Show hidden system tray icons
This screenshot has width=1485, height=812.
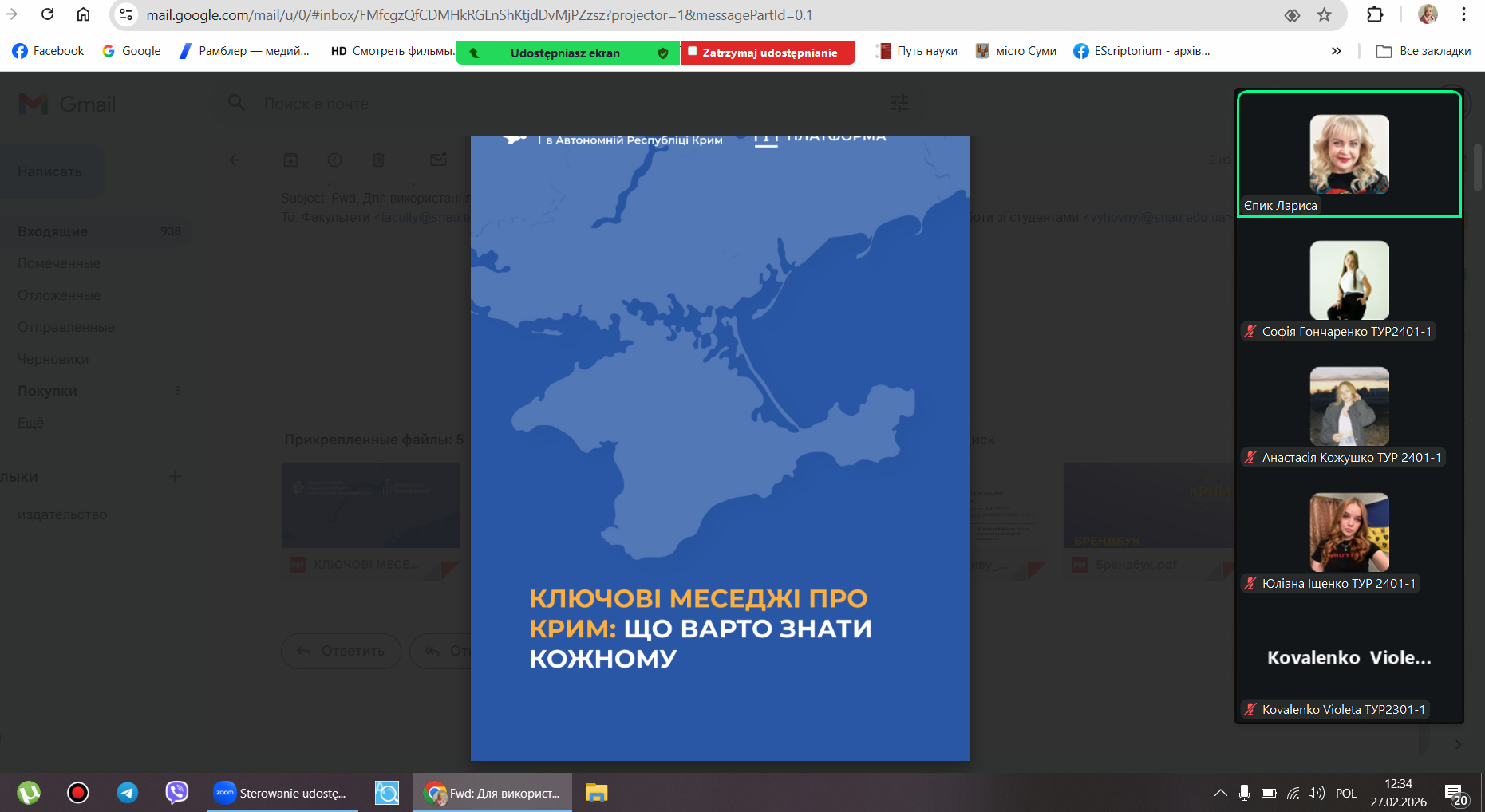pos(1220,793)
